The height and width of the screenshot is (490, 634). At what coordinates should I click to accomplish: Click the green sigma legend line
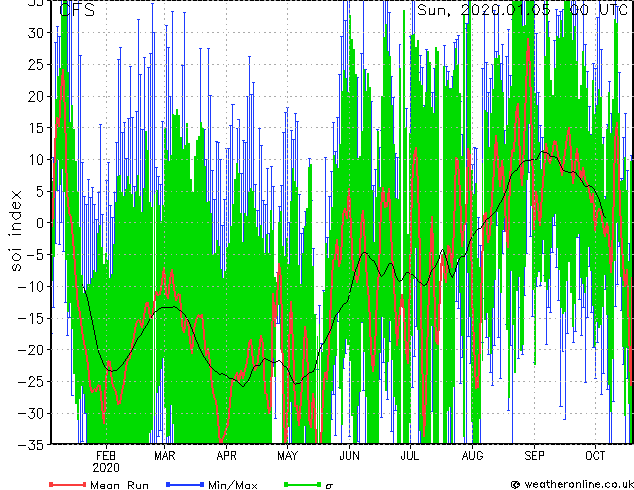point(302,484)
